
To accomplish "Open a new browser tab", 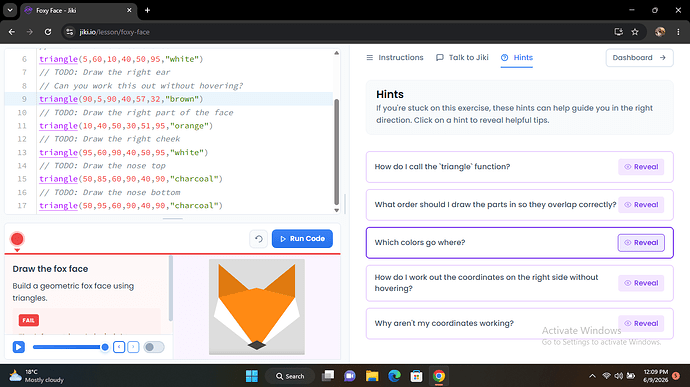I will pyautogui.click(x=147, y=10).
